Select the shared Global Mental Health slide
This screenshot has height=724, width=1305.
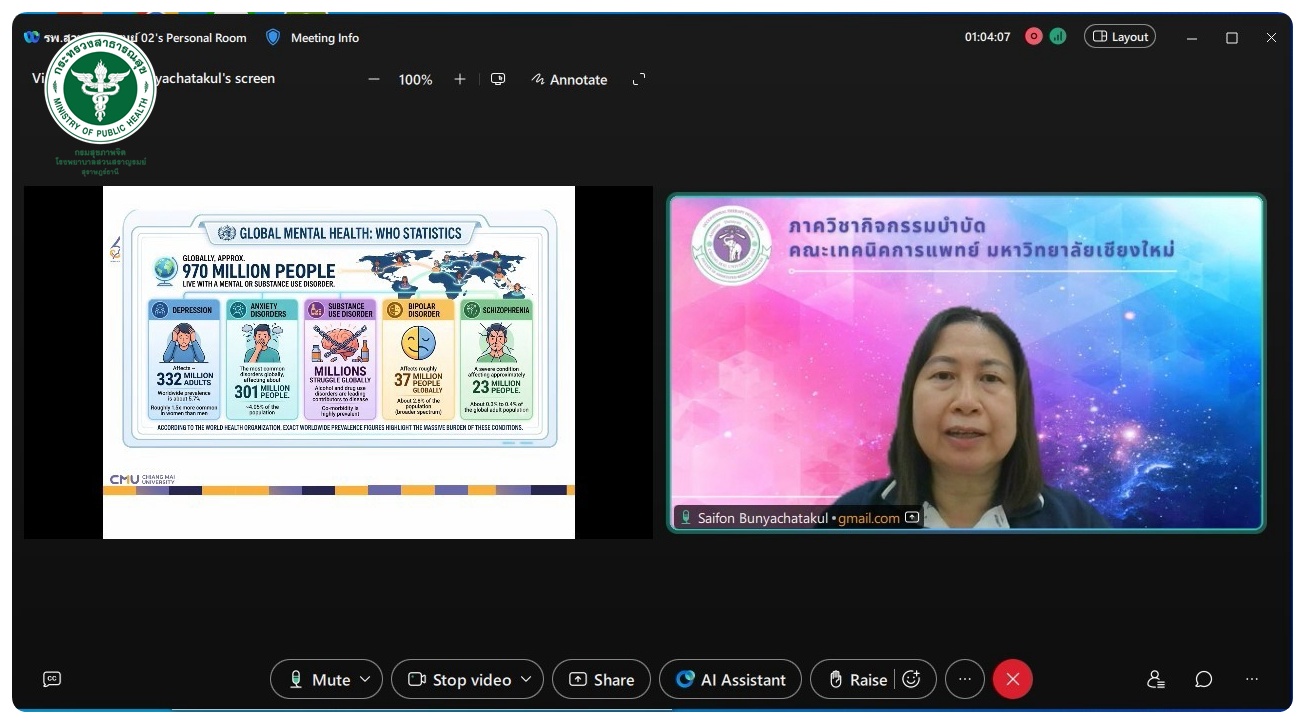(x=339, y=362)
